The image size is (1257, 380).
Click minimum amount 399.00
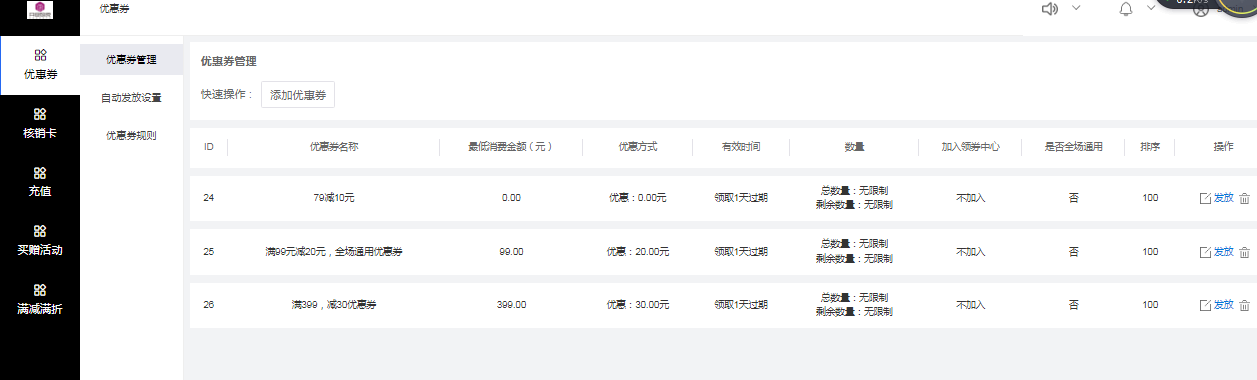pyautogui.click(x=511, y=305)
